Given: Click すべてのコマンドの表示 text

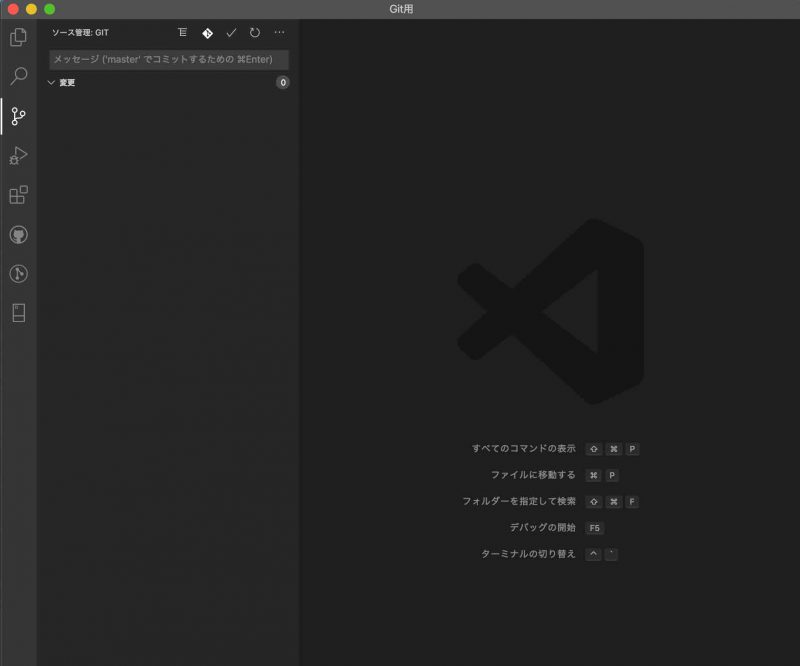Looking at the screenshot, I should (523, 449).
